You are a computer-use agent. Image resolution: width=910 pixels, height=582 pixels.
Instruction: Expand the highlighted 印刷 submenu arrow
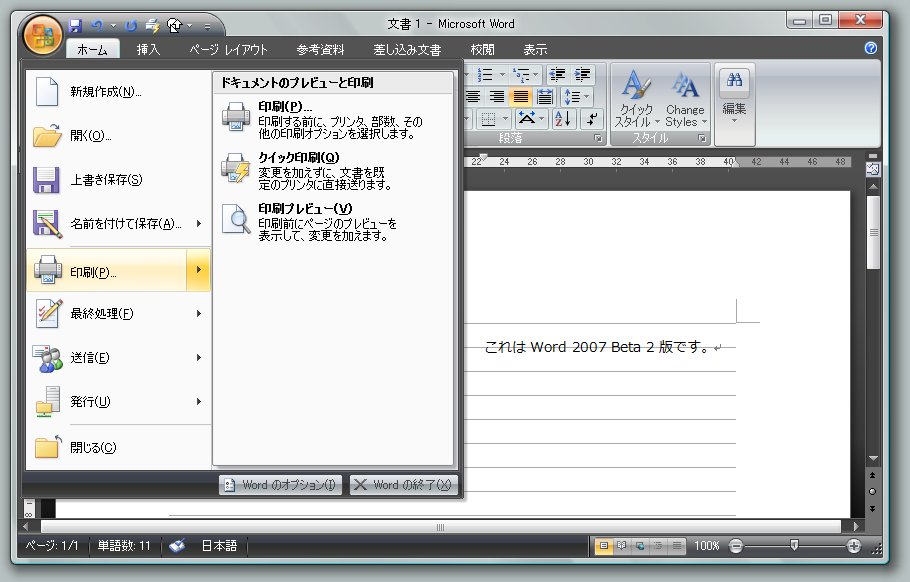point(198,270)
